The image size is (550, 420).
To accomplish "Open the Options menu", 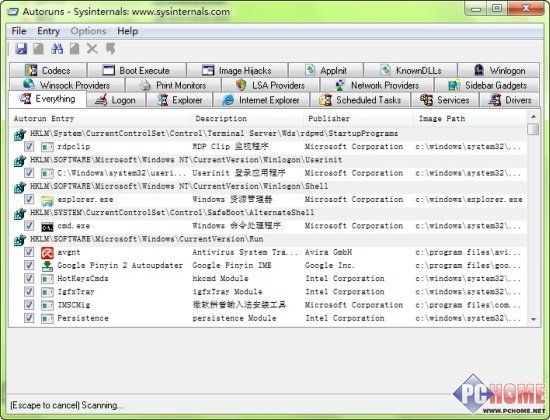I will (88, 31).
